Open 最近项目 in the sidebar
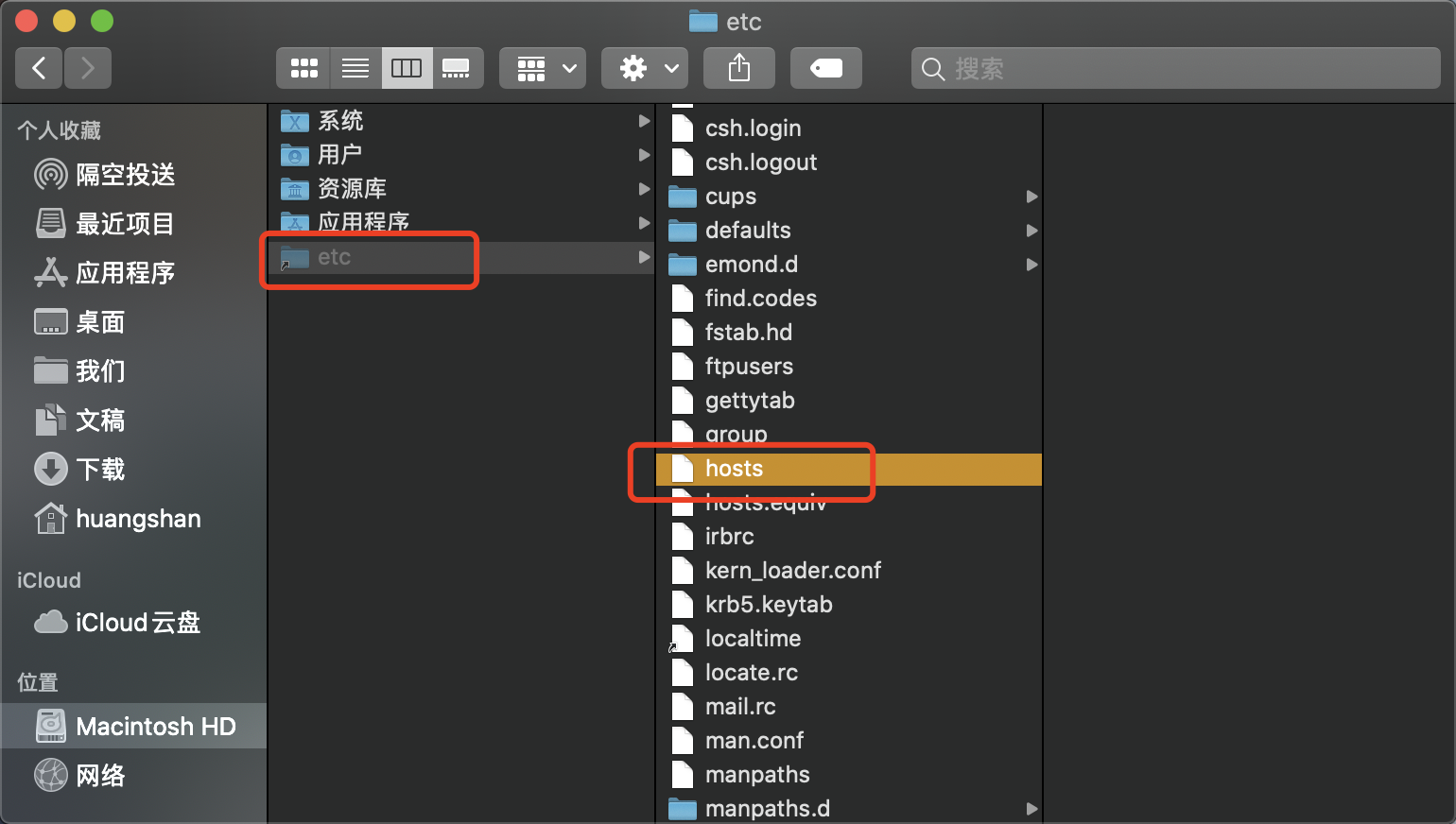 click(x=132, y=224)
